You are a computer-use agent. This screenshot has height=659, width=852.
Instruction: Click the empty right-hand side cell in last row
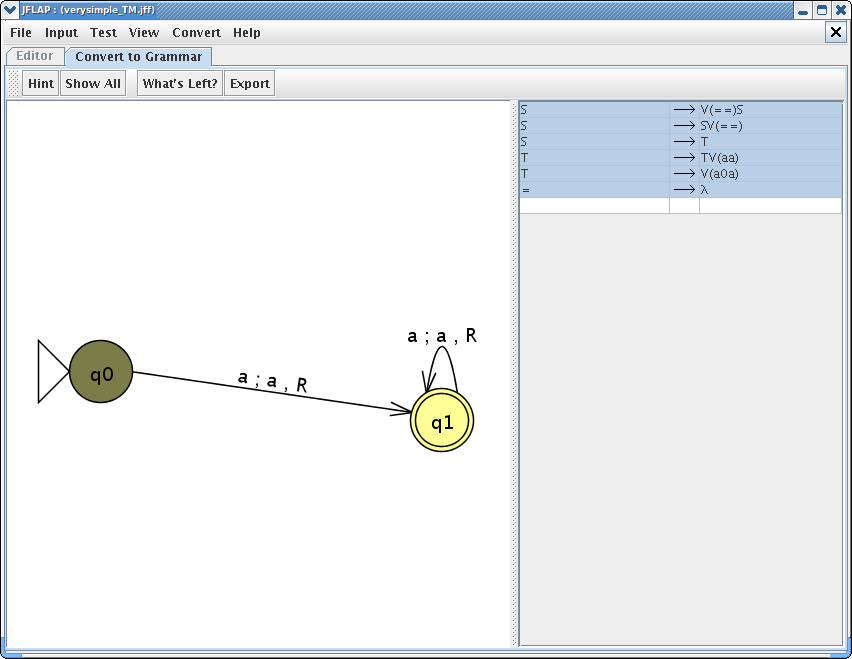click(x=770, y=205)
